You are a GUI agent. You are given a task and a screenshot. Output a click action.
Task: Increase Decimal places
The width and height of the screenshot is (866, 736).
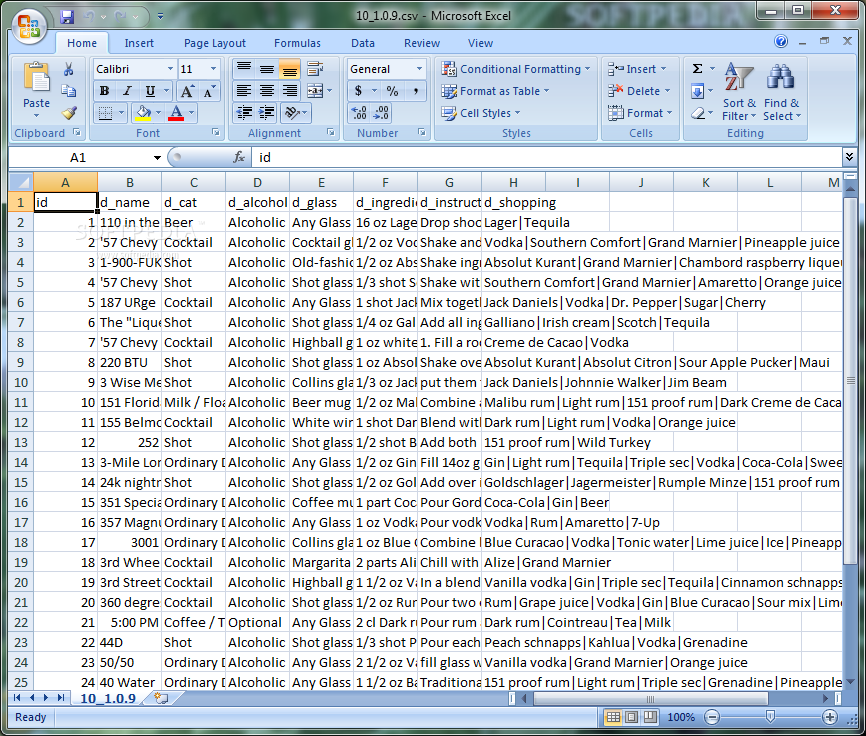pyautogui.click(x=359, y=113)
